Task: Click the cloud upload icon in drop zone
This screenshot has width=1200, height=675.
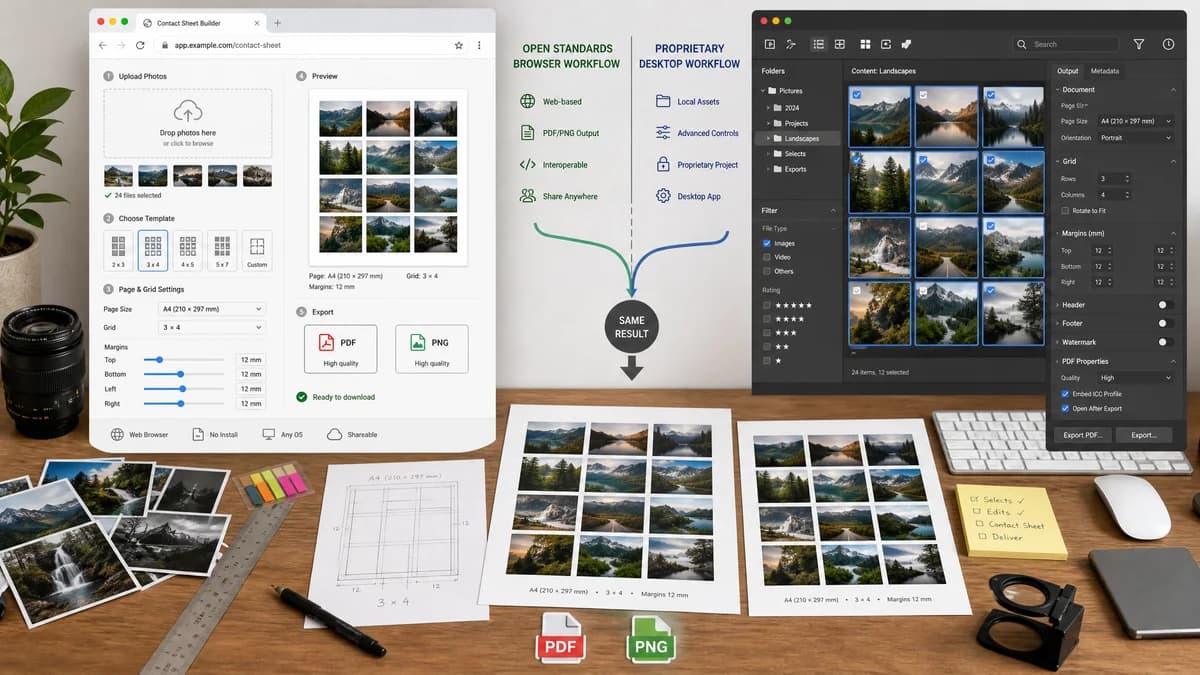Action: 187,111
